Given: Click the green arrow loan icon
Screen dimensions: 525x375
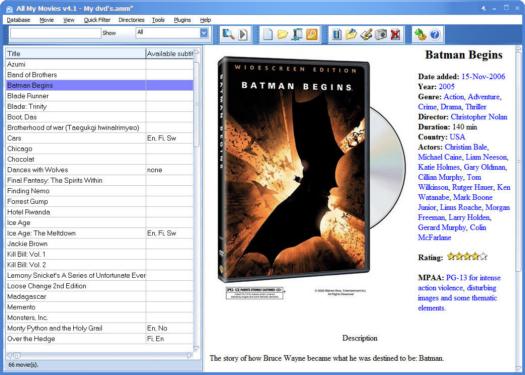Looking at the screenshot, I should (x=420, y=34).
